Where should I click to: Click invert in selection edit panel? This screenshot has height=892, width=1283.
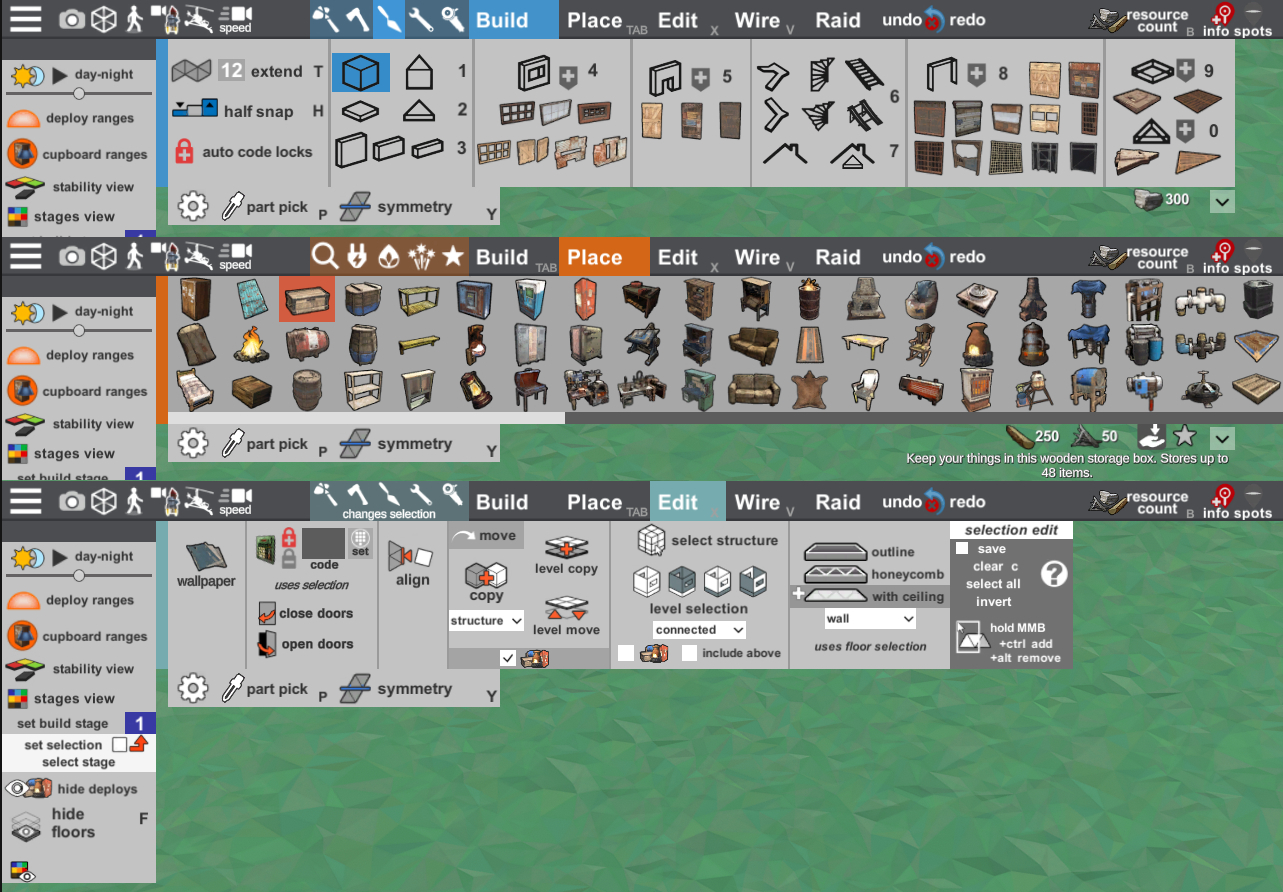click(x=993, y=602)
